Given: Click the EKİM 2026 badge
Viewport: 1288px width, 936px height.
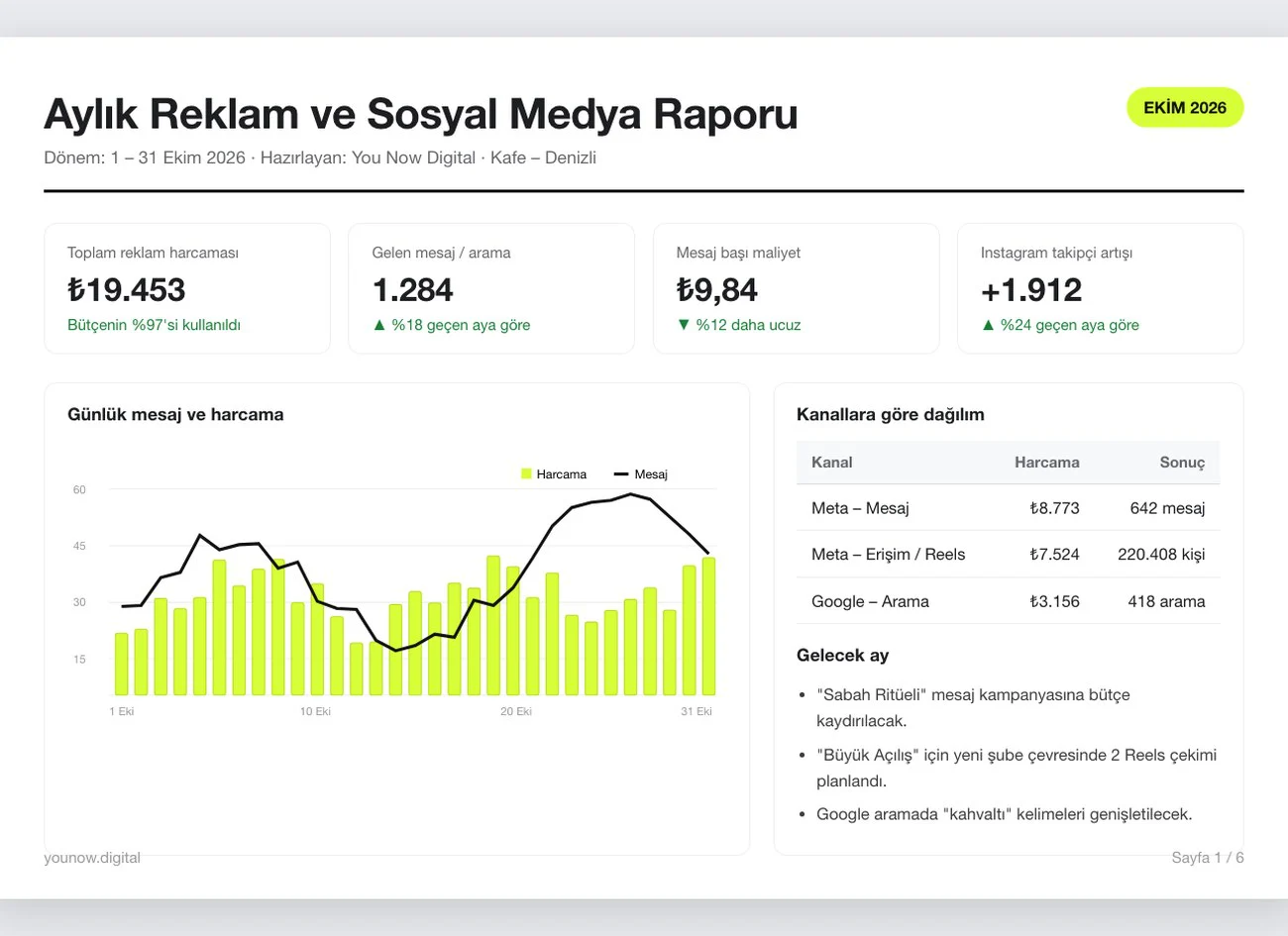Looking at the screenshot, I should (1185, 108).
